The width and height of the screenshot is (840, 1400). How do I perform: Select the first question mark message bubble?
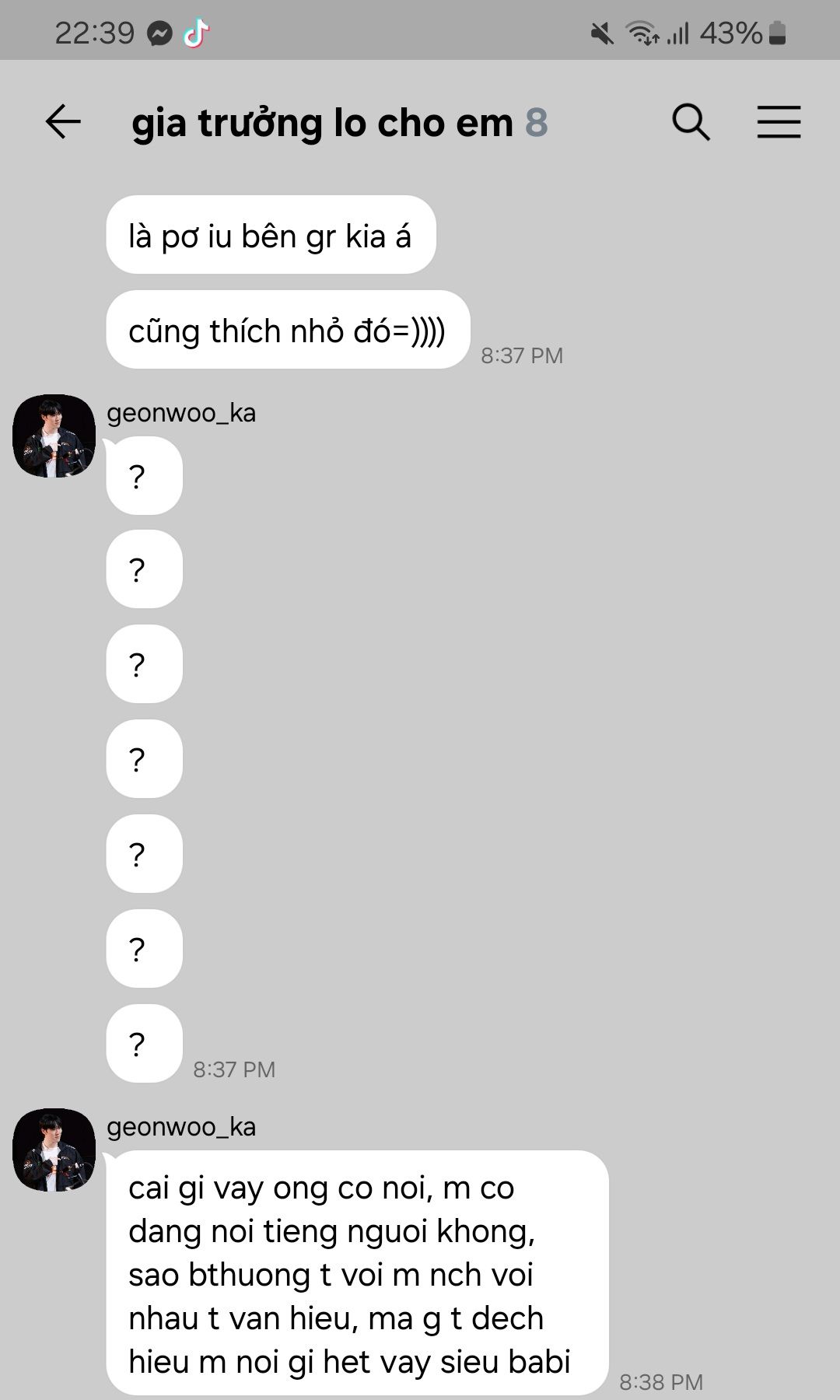click(x=145, y=475)
